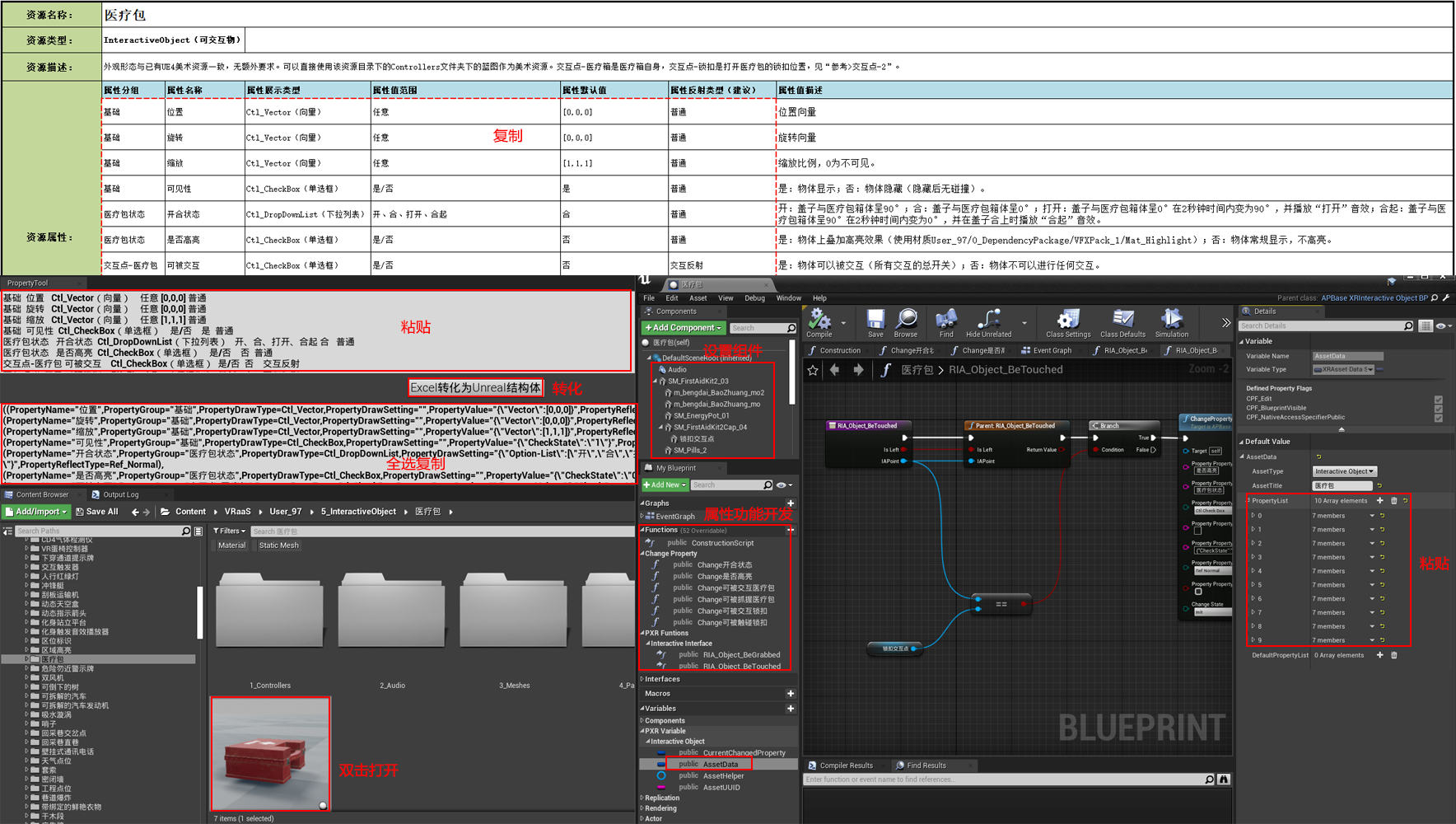Save the blueprint with the Save icon
Image resolution: width=1456 pixels, height=824 pixels.
tap(875, 322)
